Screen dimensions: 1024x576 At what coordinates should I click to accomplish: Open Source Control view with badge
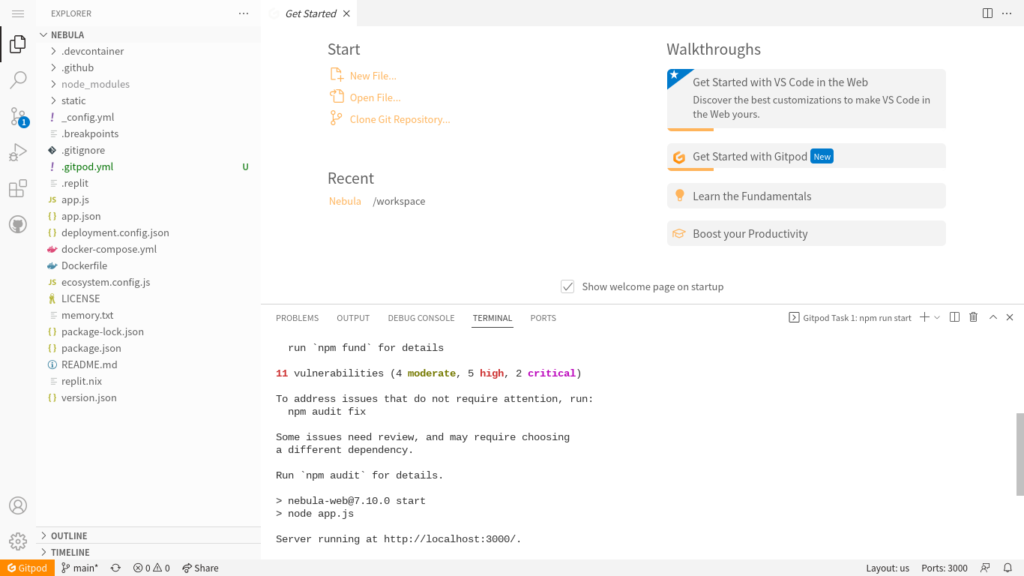(x=18, y=117)
